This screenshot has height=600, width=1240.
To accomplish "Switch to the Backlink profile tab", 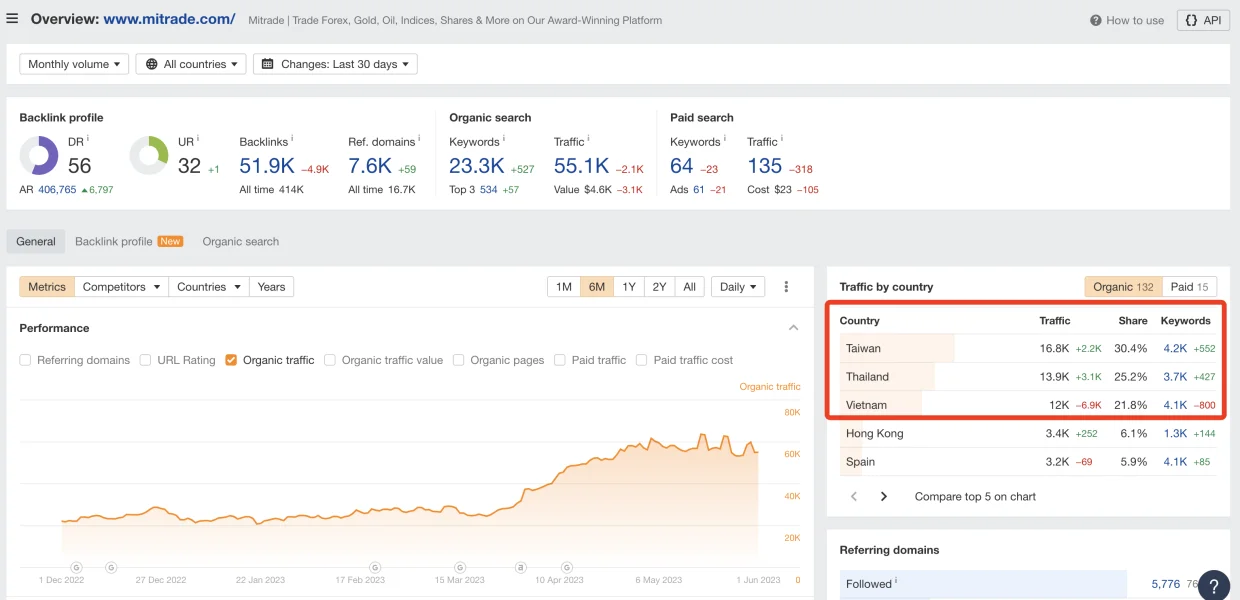I will point(114,241).
